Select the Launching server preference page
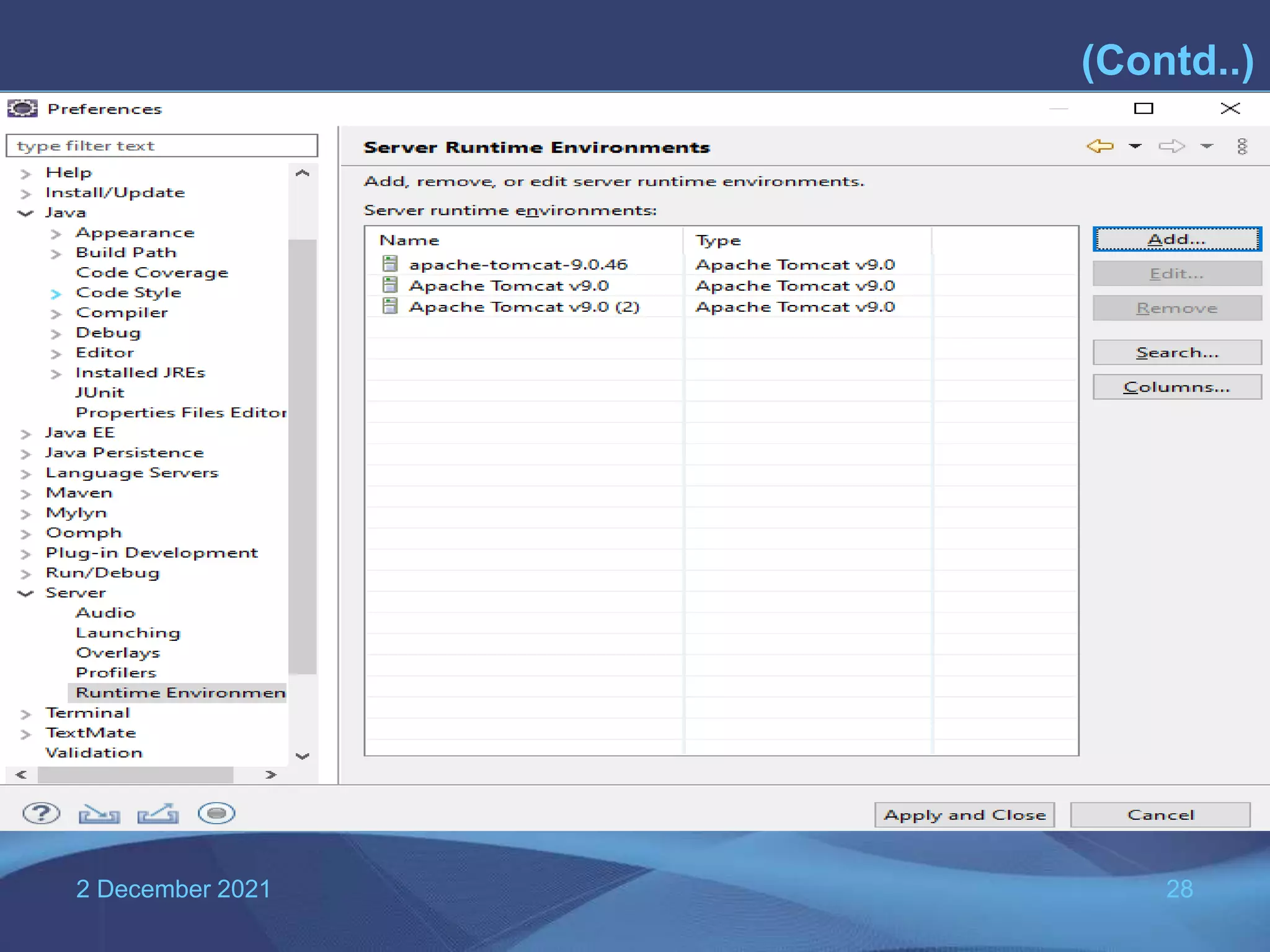This screenshot has height=952, width=1270. (x=128, y=633)
